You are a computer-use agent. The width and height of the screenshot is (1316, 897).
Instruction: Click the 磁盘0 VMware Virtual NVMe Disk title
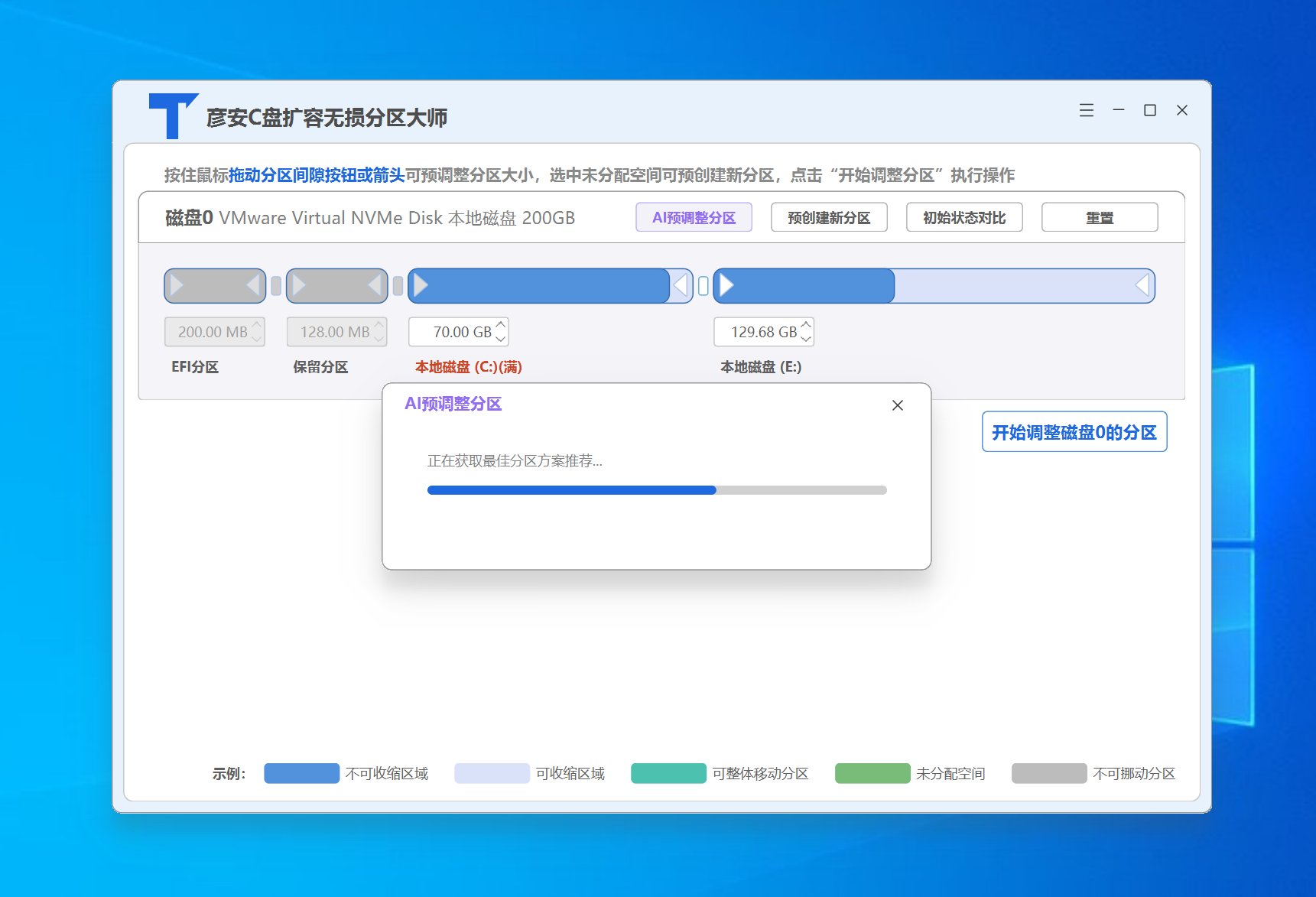[x=370, y=218]
